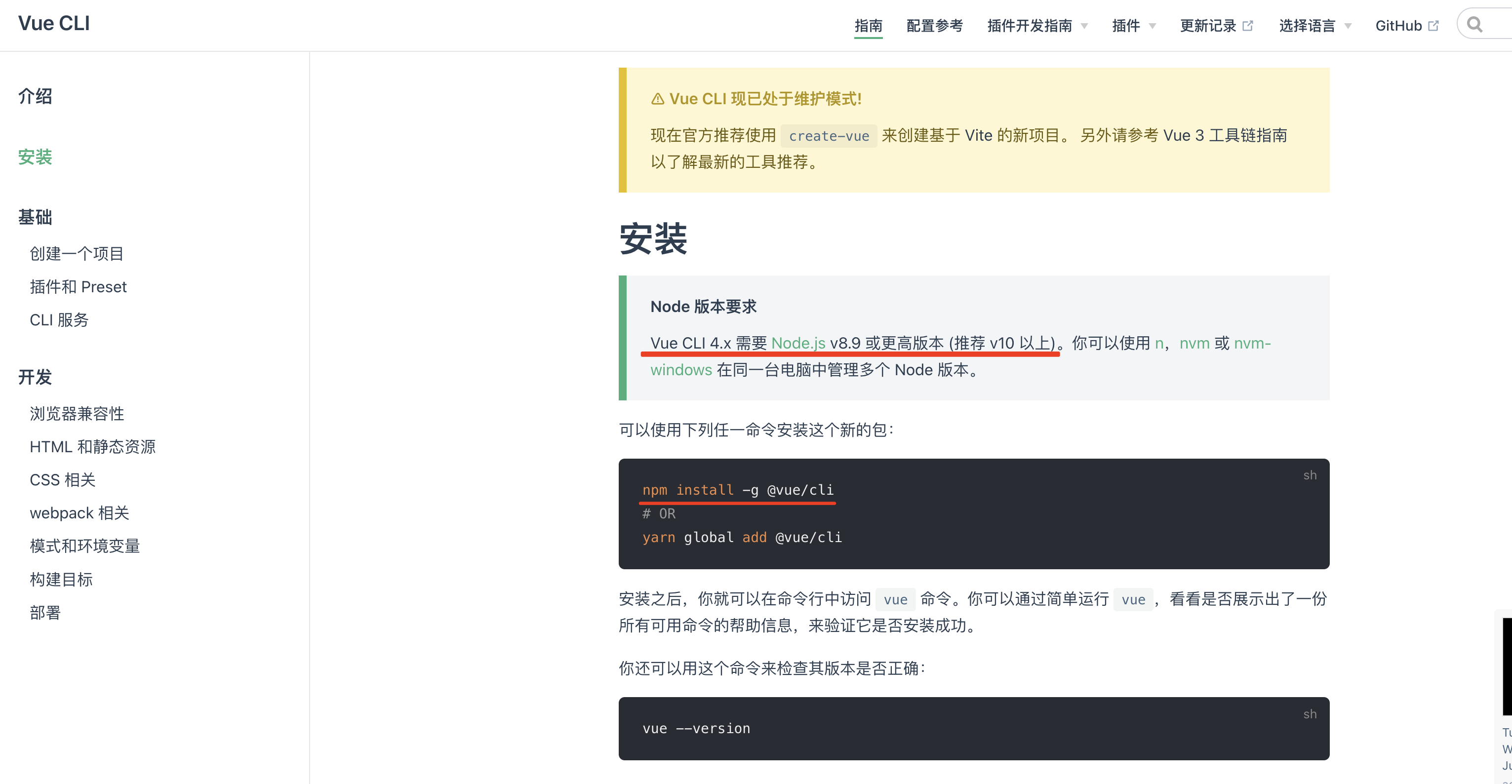Click the 选择语言 menu label
The height and width of the screenshot is (784, 1512).
click(1307, 26)
